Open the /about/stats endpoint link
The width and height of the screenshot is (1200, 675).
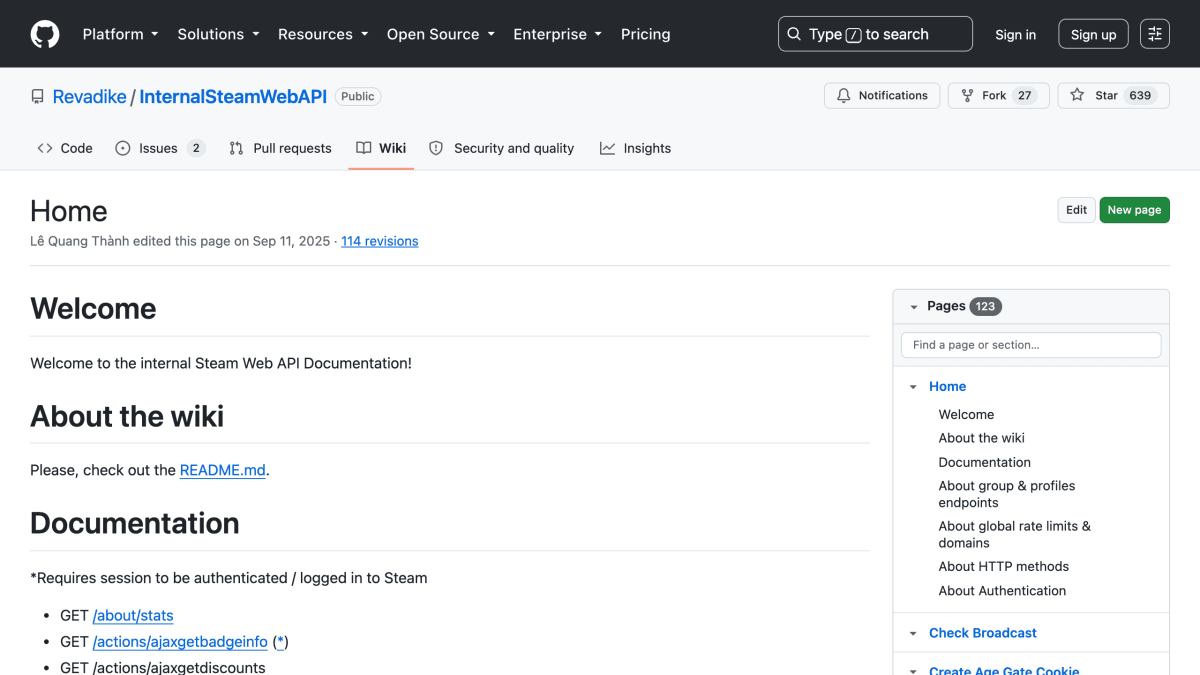[x=133, y=616]
